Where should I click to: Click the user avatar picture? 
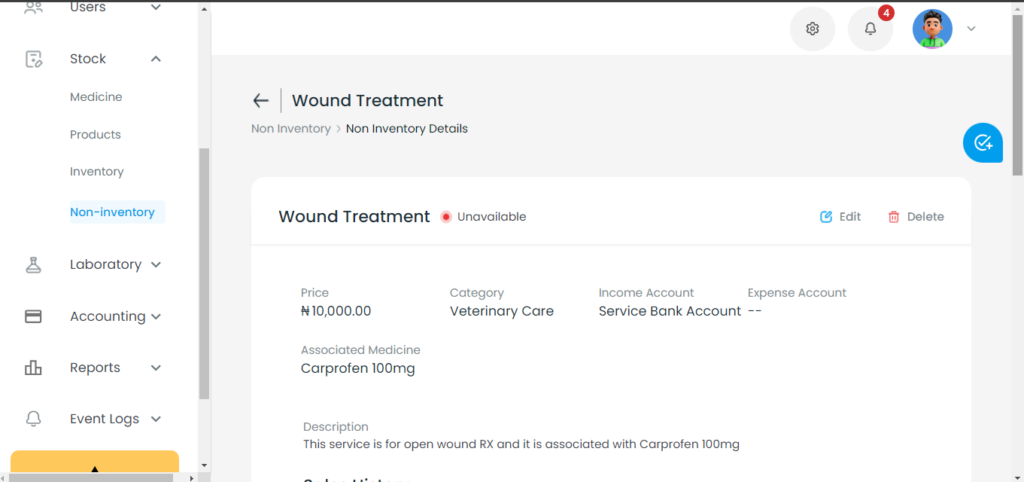click(x=932, y=29)
